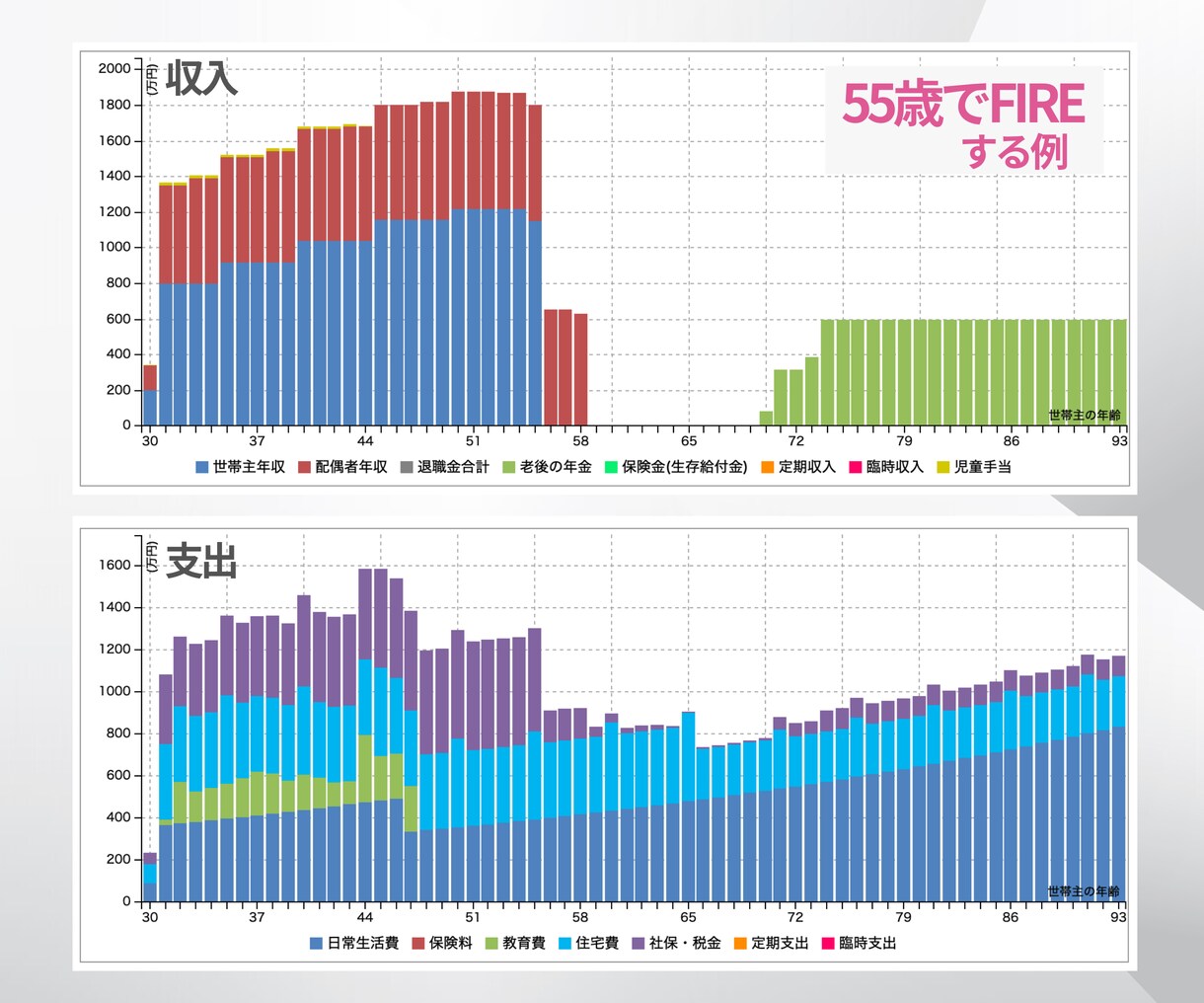Screen dimensions: 1204x1003
Task: Select the 定期収入 legend label
Action: click(807, 467)
